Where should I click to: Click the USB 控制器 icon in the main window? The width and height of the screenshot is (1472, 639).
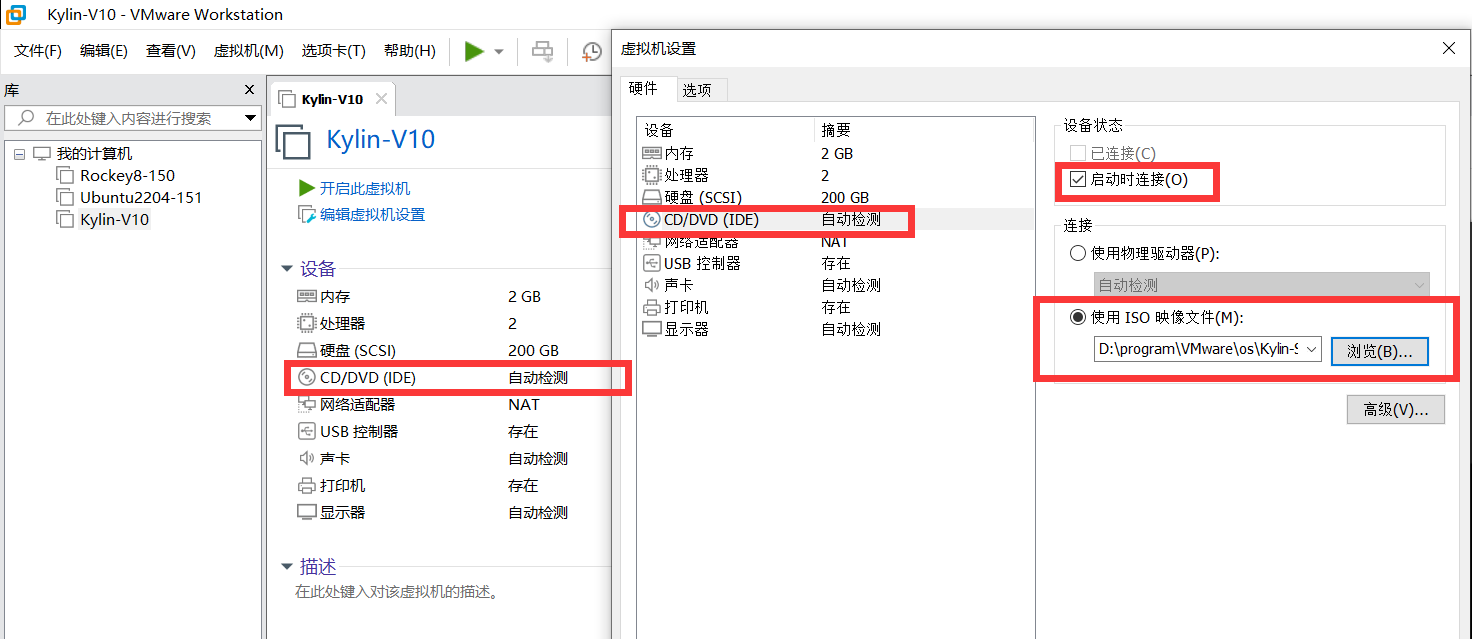pyautogui.click(x=306, y=431)
